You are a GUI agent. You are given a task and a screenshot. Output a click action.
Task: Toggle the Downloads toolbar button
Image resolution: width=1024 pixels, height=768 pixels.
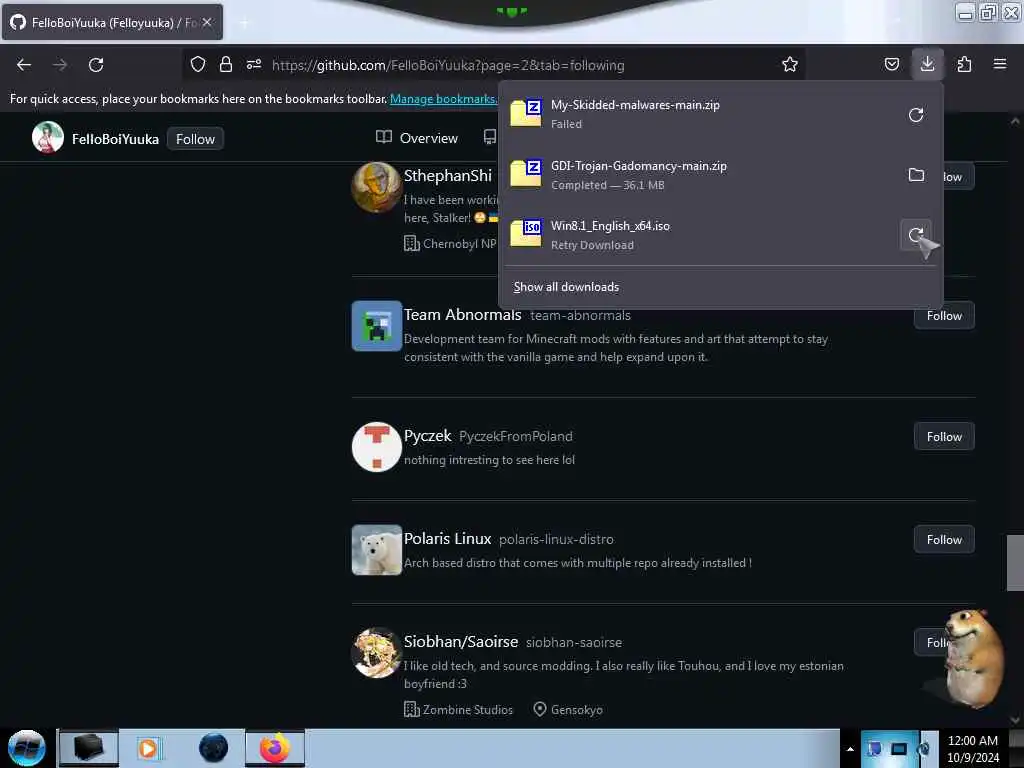(x=927, y=64)
